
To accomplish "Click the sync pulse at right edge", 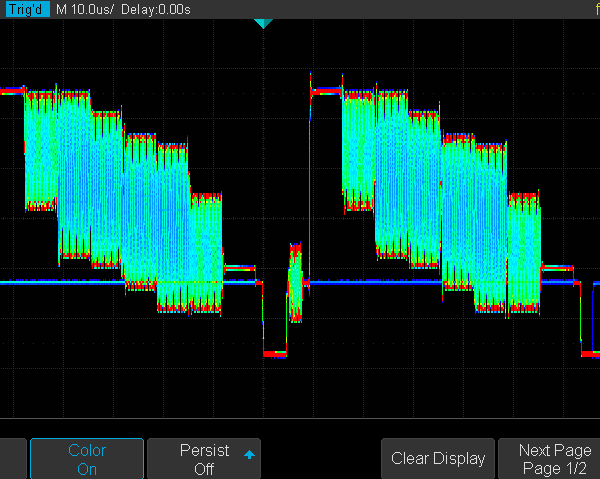I will [x=590, y=352].
